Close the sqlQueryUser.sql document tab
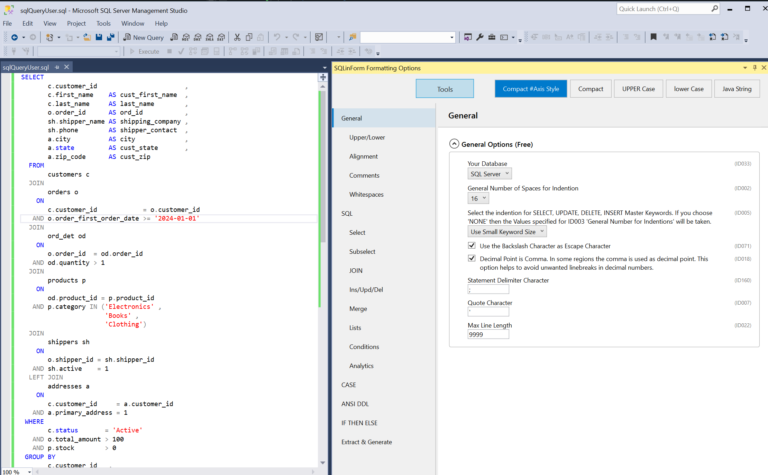 click(67, 67)
